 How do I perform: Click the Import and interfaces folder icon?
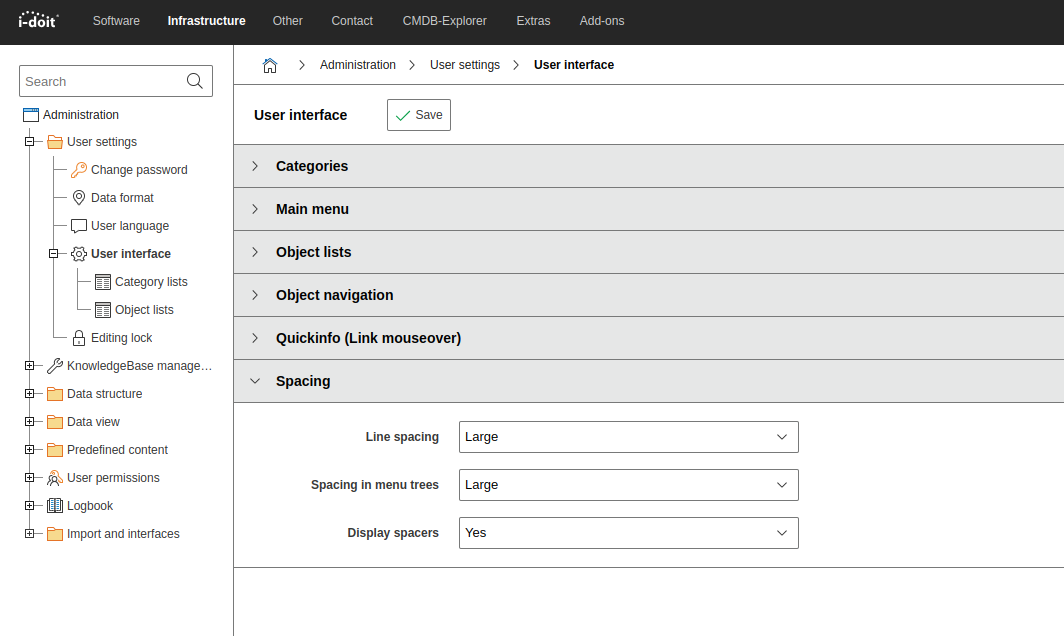click(x=55, y=534)
